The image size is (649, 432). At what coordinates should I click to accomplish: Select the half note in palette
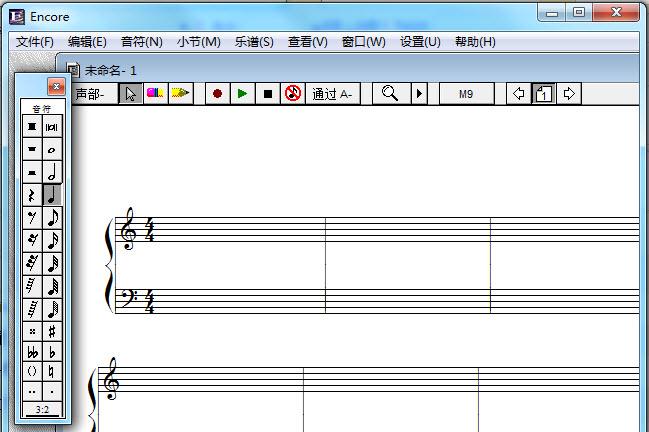click(52, 172)
